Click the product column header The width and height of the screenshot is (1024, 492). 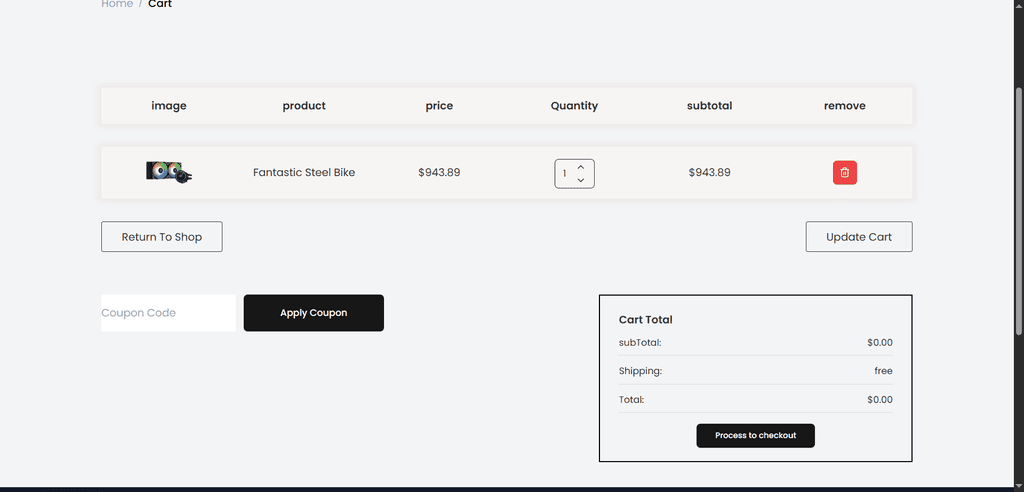304,106
